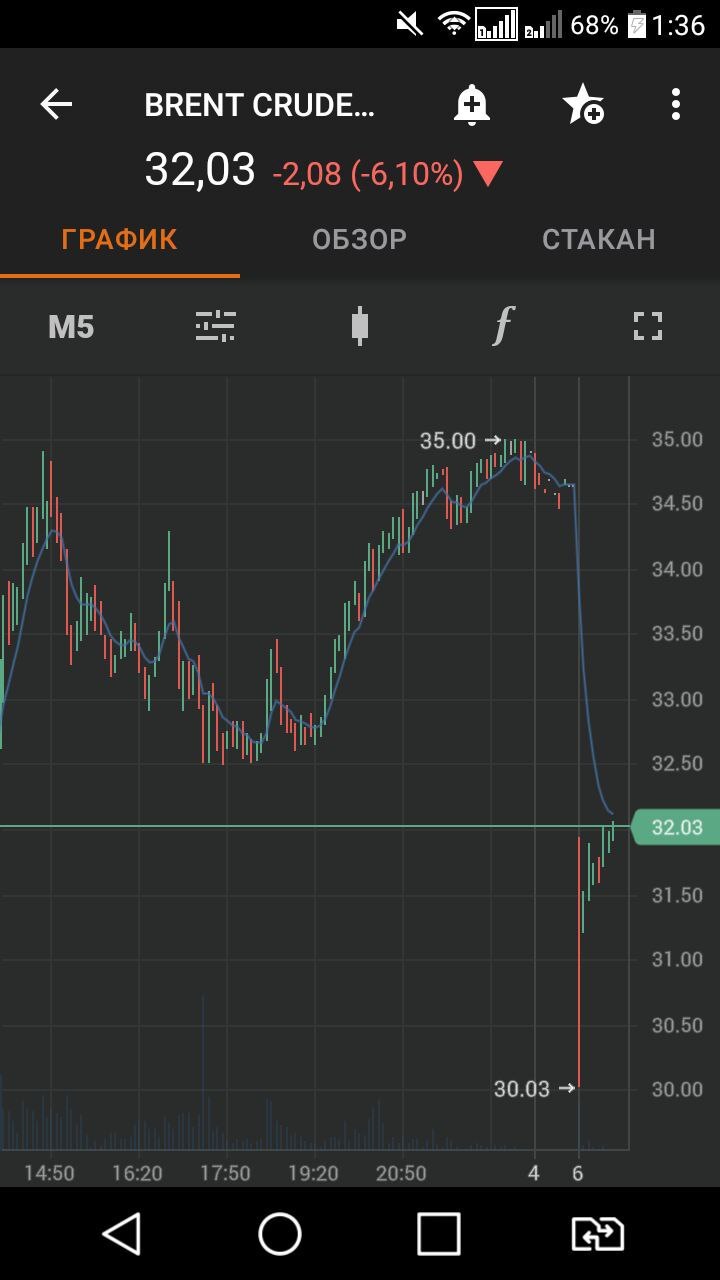Tap the green 32.03 price tag

(676, 828)
